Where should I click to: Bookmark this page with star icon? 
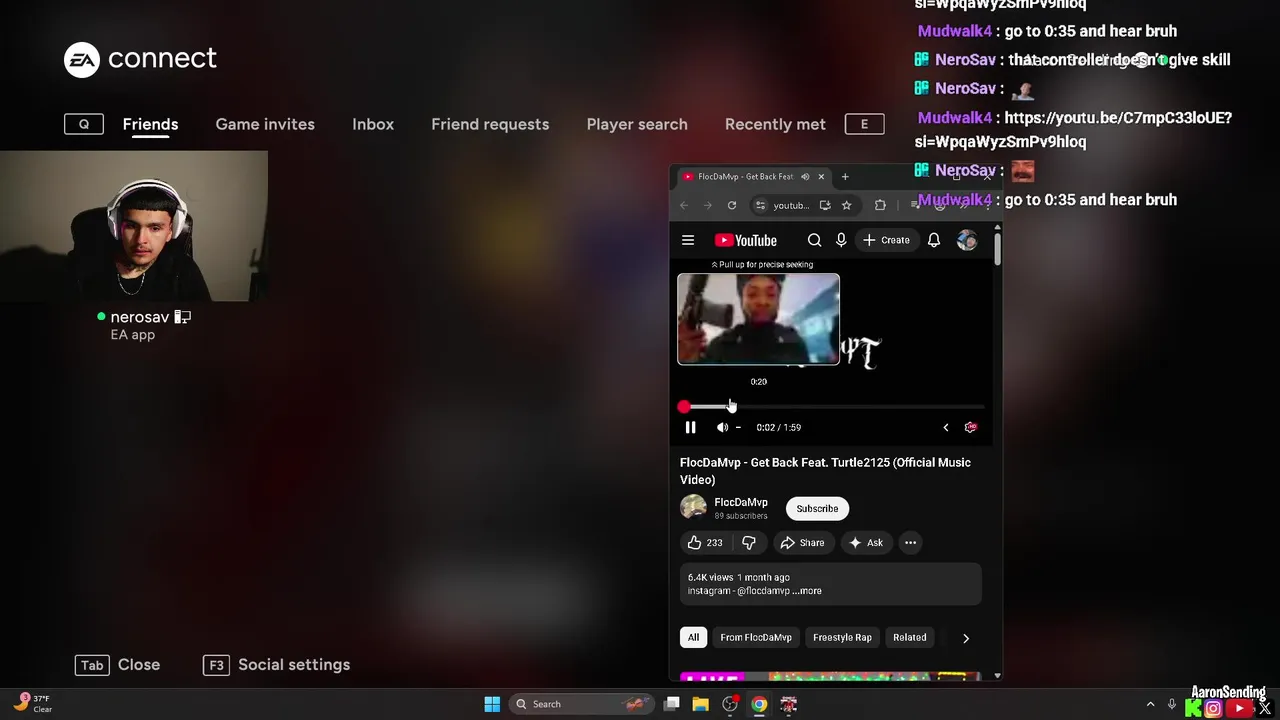[x=846, y=205]
